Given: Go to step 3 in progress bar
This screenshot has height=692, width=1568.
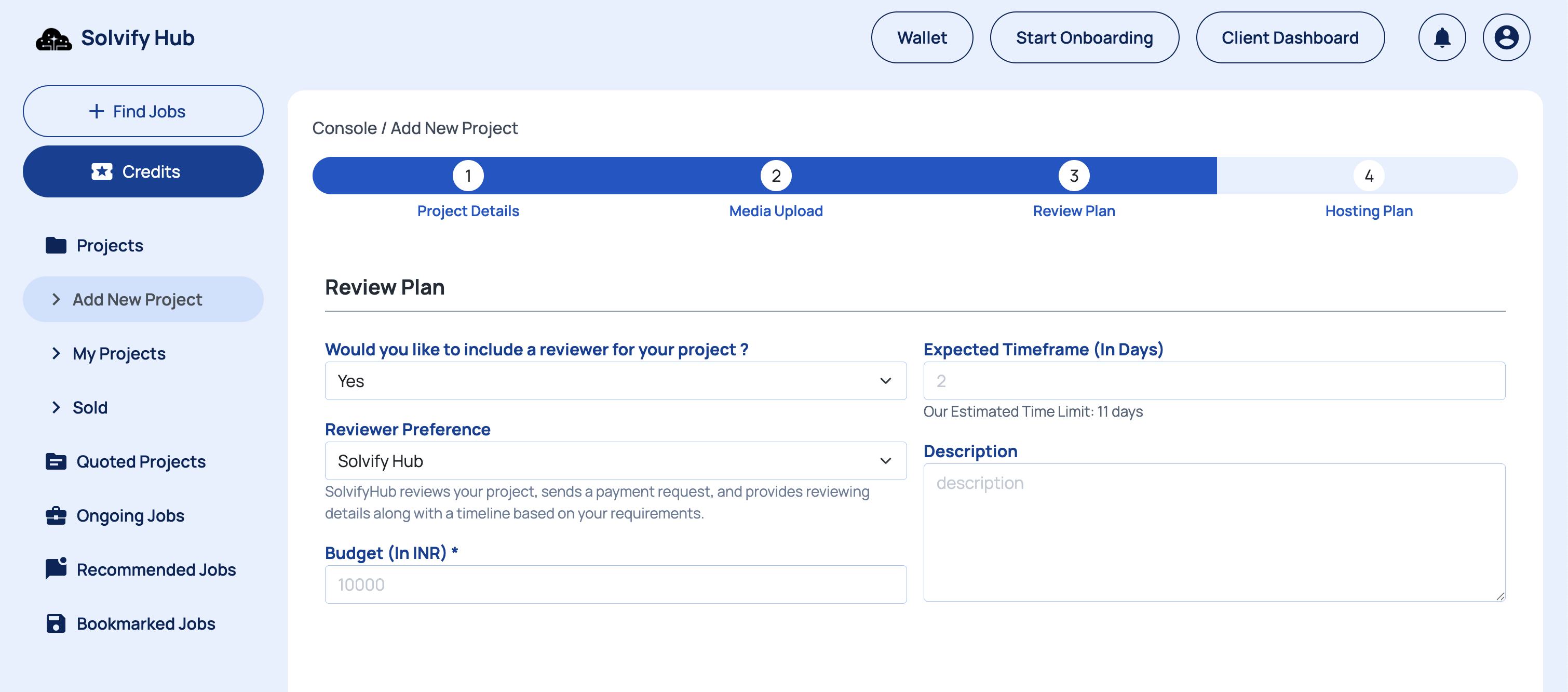Looking at the screenshot, I should [1074, 176].
